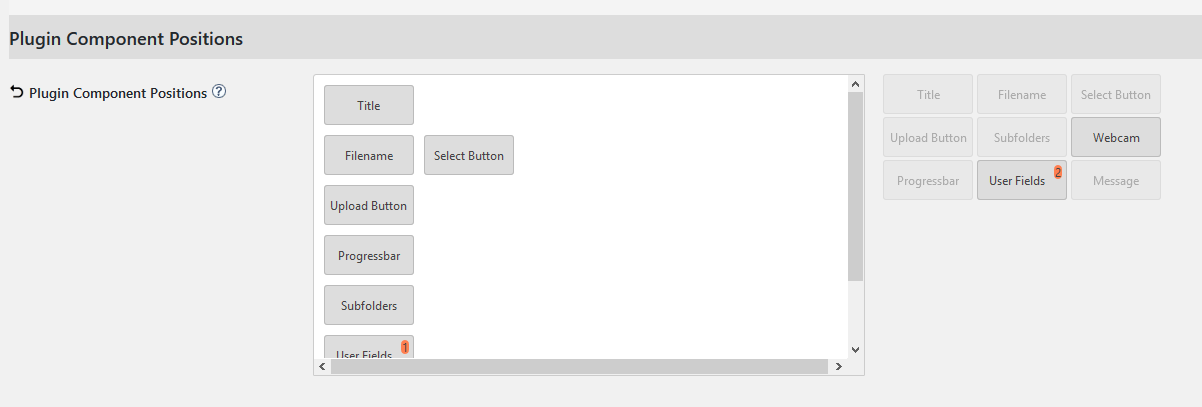Select the Subfolders block inside the layout box
The width and height of the screenshot is (1202, 407).
[x=369, y=305]
